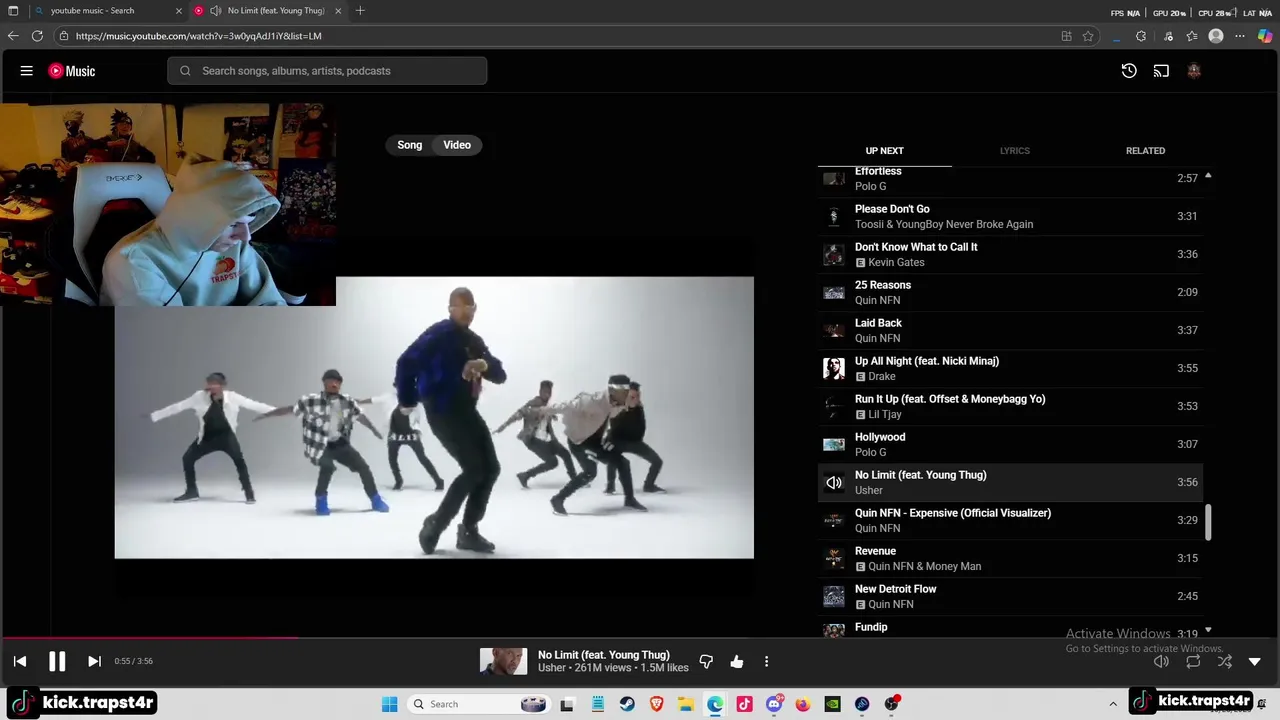Reload the page
This screenshot has width=1280, height=720.
click(x=37, y=36)
